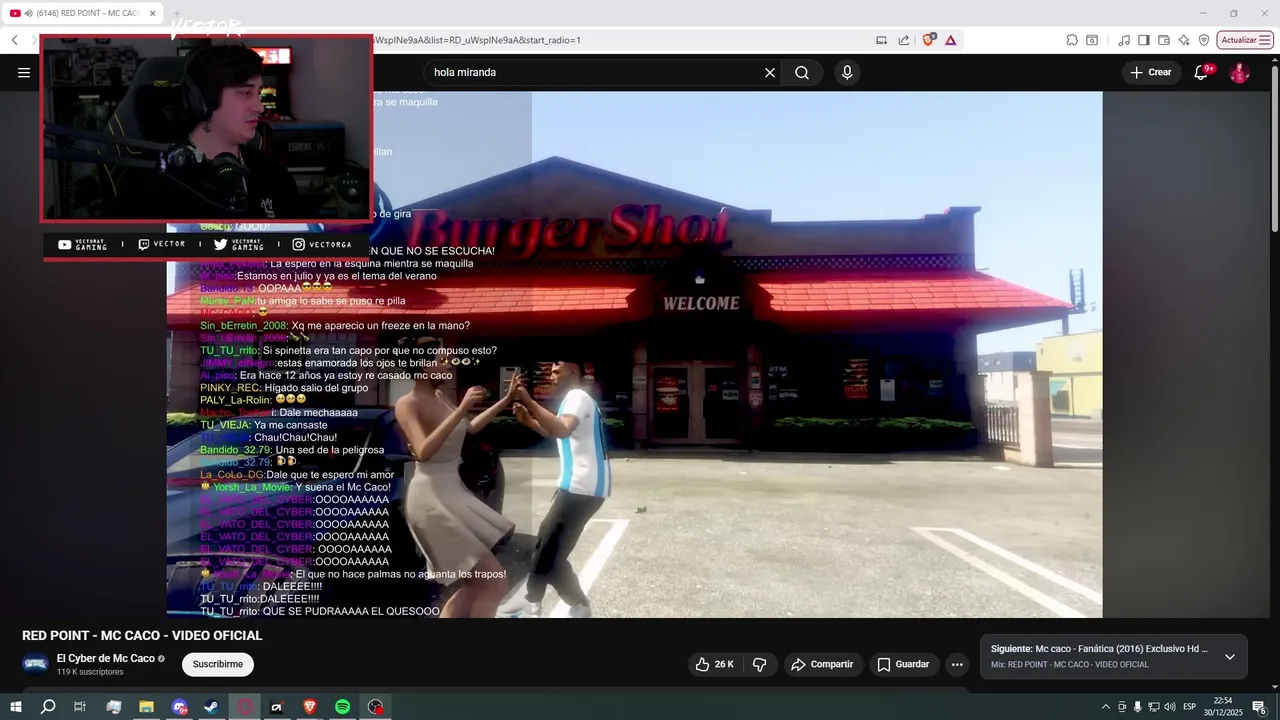This screenshot has width=1280, height=720.
Task: Open File Explorer from the taskbar
Action: [146, 706]
